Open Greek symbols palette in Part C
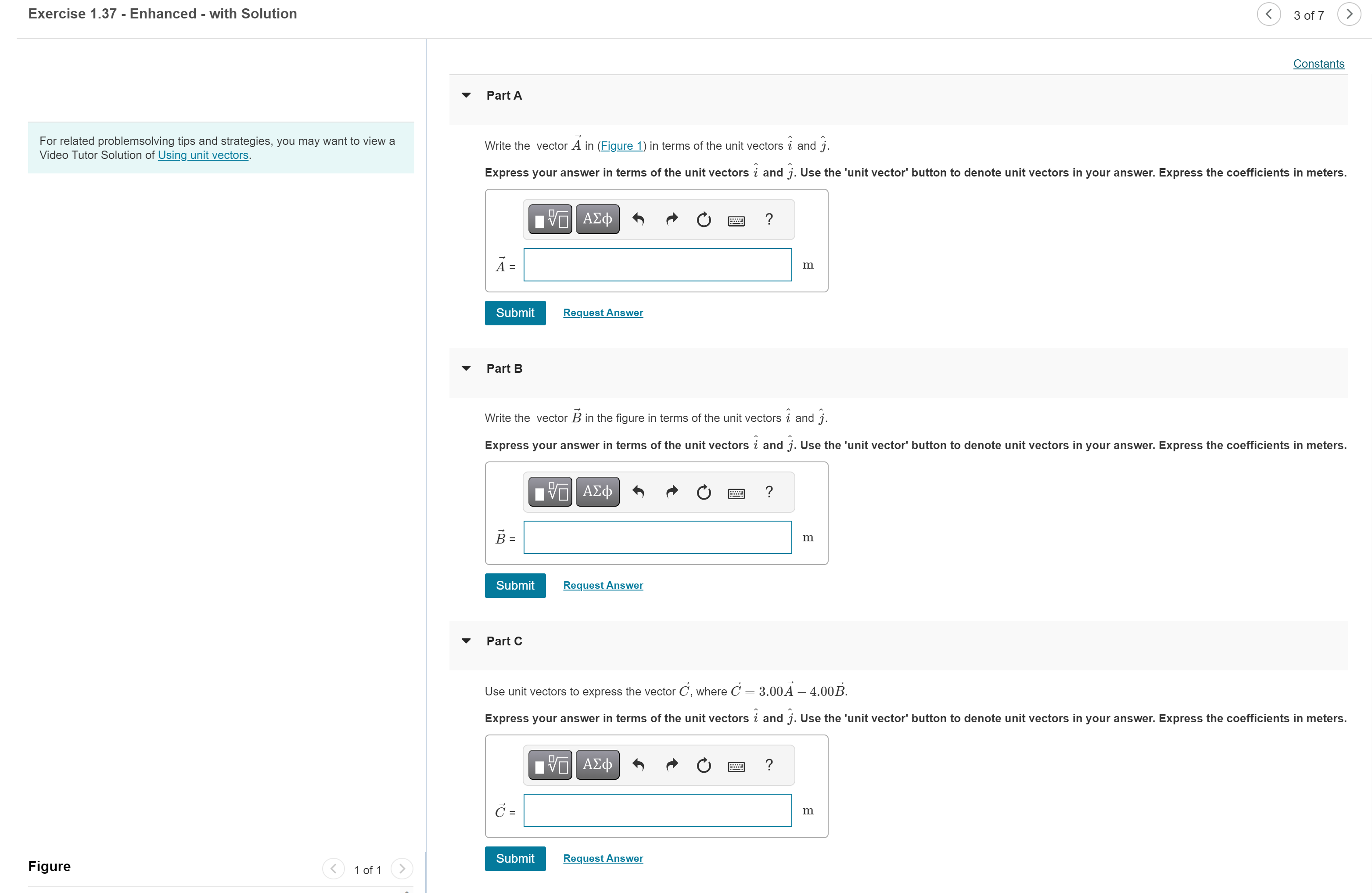The image size is (1372, 893). coord(597,765)
